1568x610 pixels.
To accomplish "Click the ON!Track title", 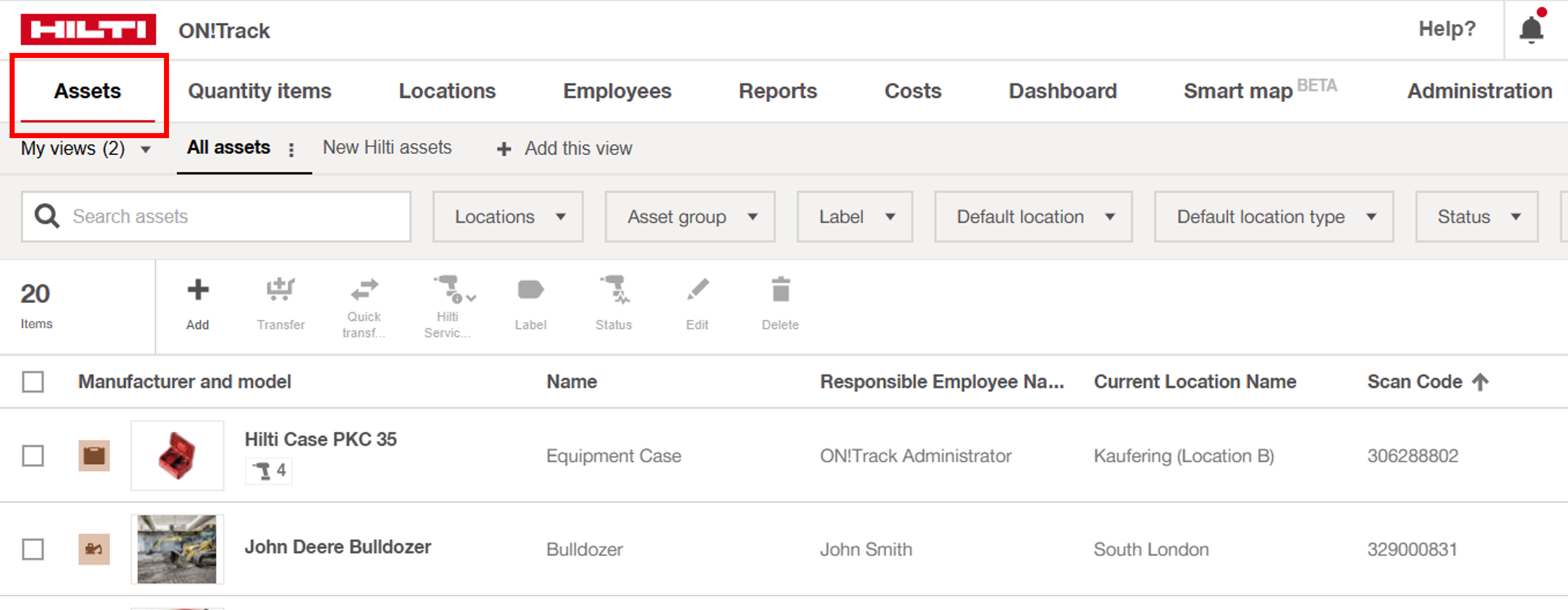I will (x=224, y=31).
